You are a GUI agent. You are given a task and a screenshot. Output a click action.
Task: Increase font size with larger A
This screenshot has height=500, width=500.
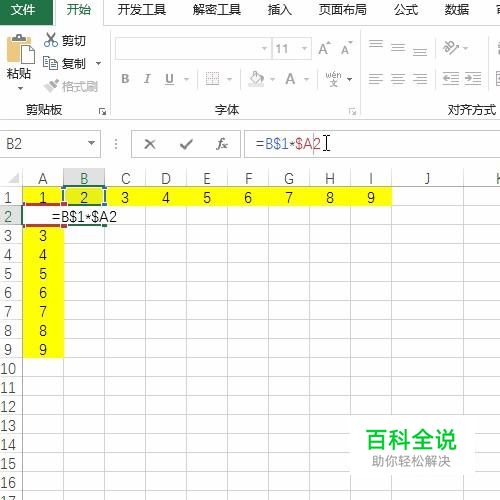[x=324, y=49]
